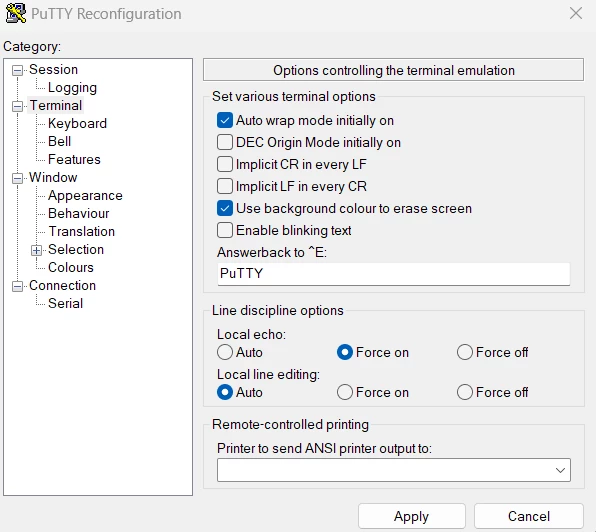Collapse the Connection tree node
596x532 pixels.
click(17, 286)
